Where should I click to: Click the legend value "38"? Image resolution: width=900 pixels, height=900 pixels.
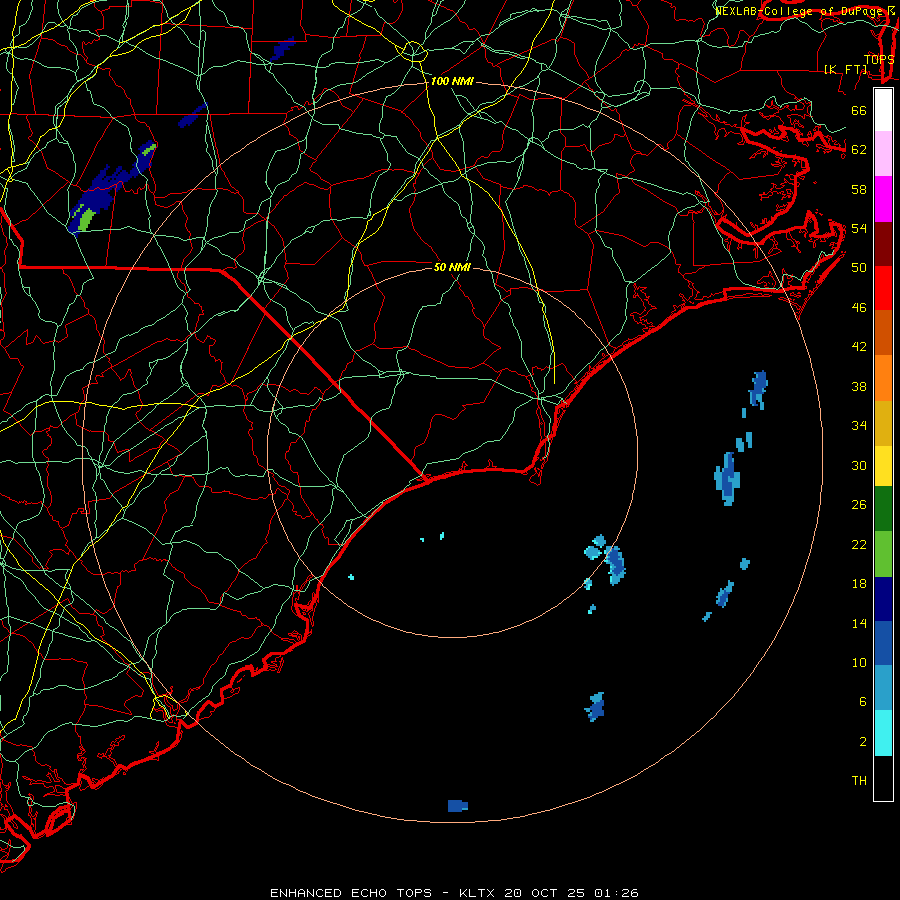point(859,386)
